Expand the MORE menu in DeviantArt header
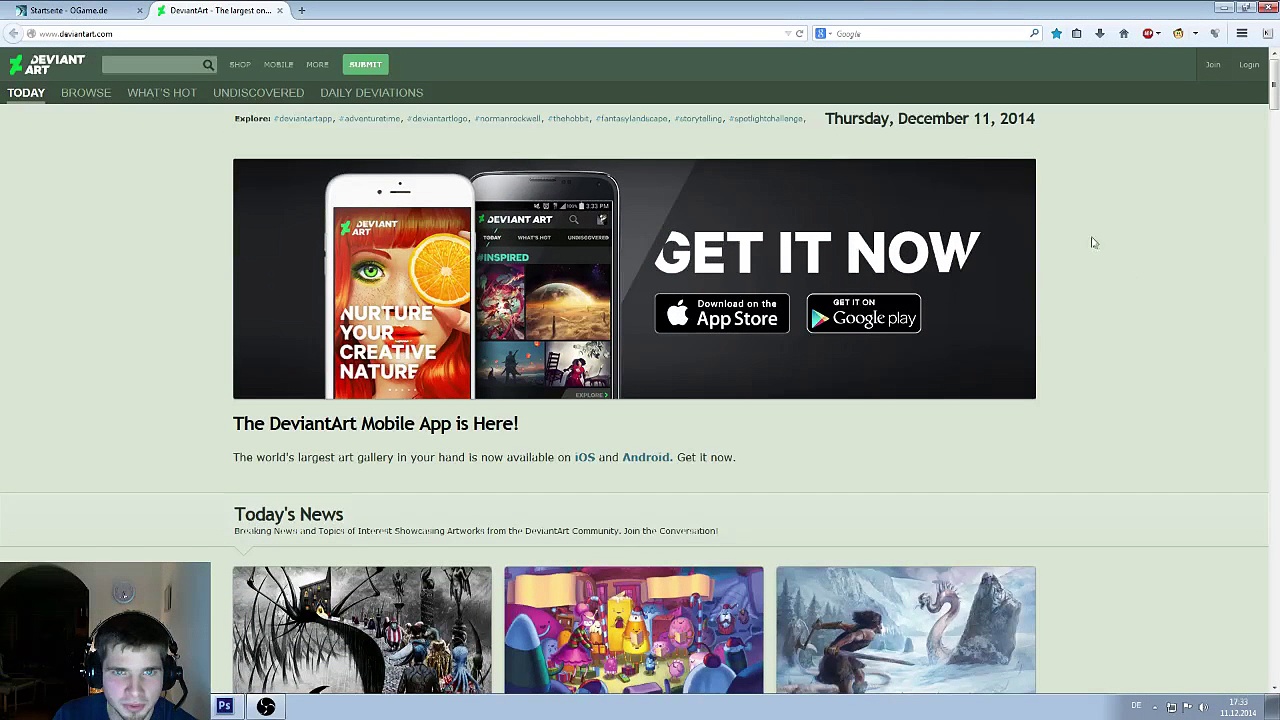 tap(317, 65)
